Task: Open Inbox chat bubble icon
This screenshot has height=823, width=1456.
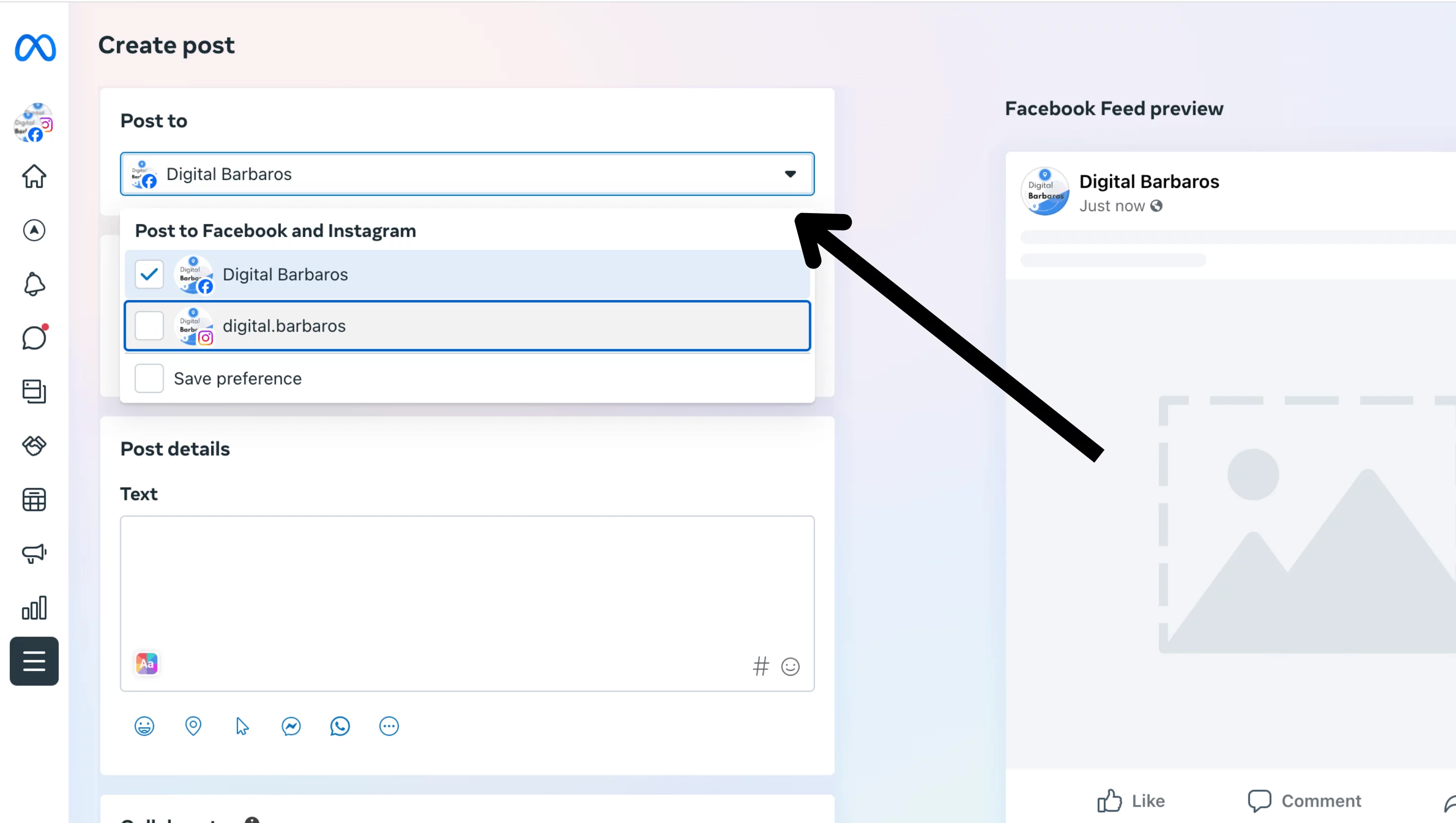Action: point(35,337)
